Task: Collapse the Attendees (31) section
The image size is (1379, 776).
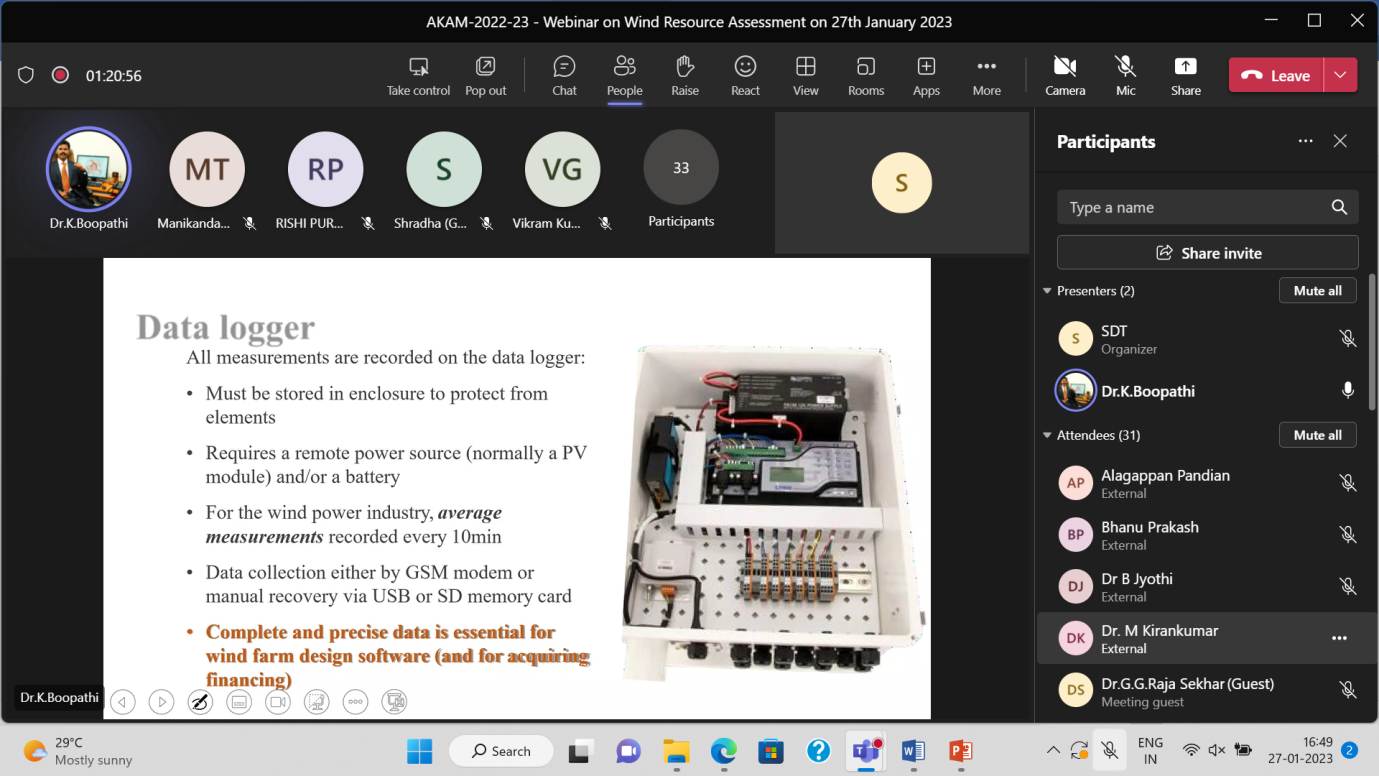Action: [x=1048, y=435]
